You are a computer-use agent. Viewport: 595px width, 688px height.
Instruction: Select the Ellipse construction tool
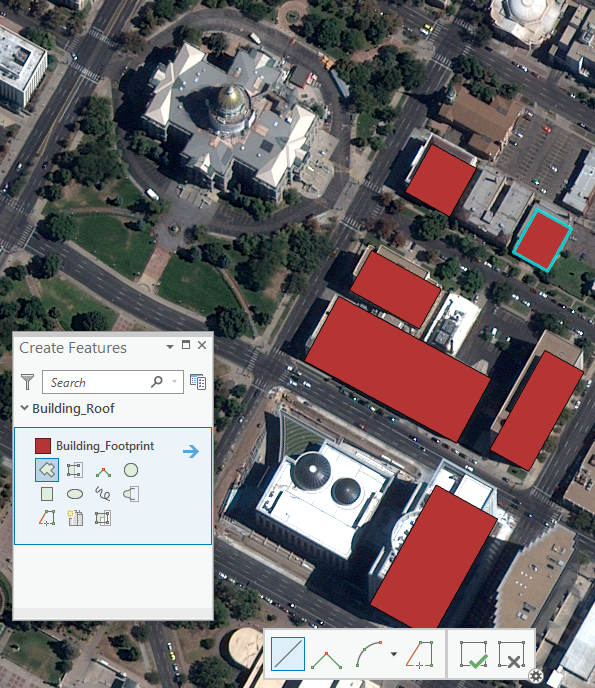click(75, 494)
